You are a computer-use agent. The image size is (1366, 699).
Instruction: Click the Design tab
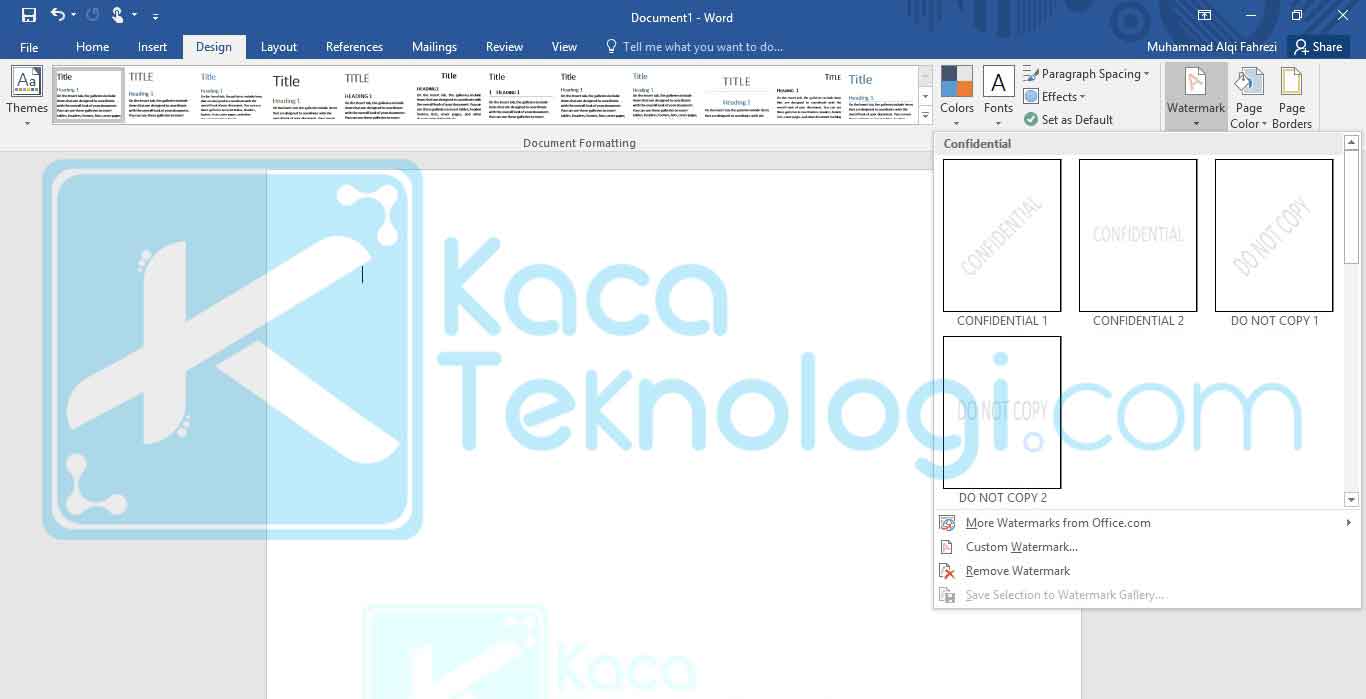click(x=213, y=47)
